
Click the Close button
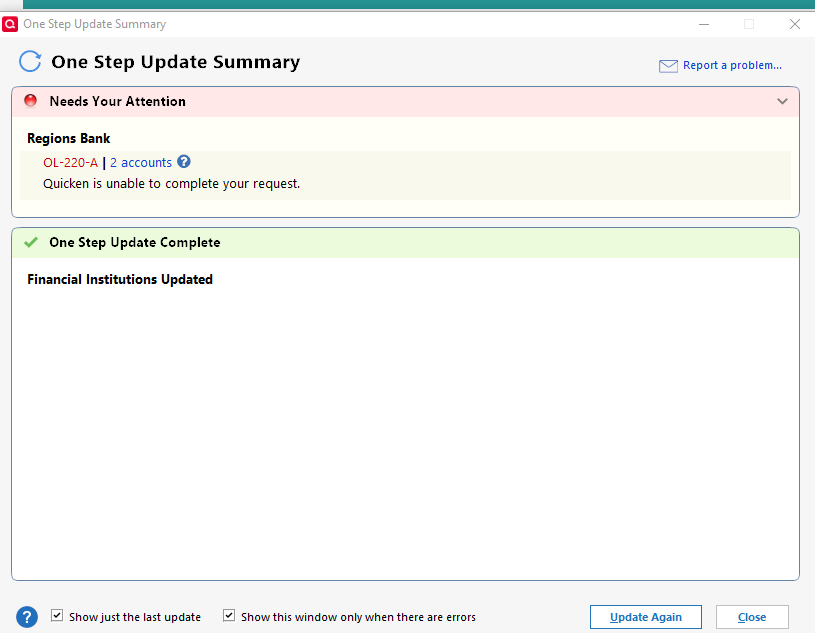pos(752,617)
